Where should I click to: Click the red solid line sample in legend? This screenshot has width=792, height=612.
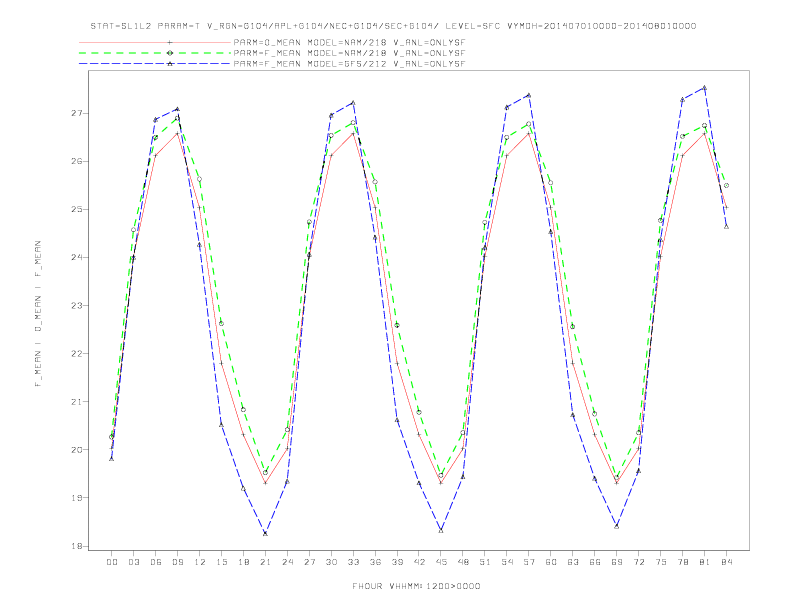tap(155, 43)
